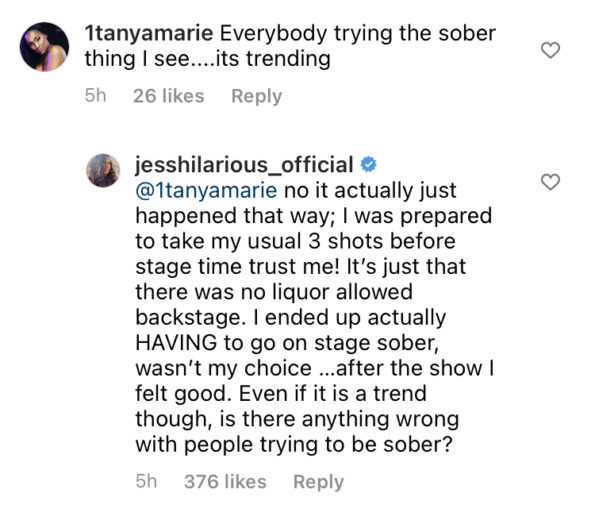595x516 pixels.
Task: Show who gave the 376 likes
Action: coord(225,482)
